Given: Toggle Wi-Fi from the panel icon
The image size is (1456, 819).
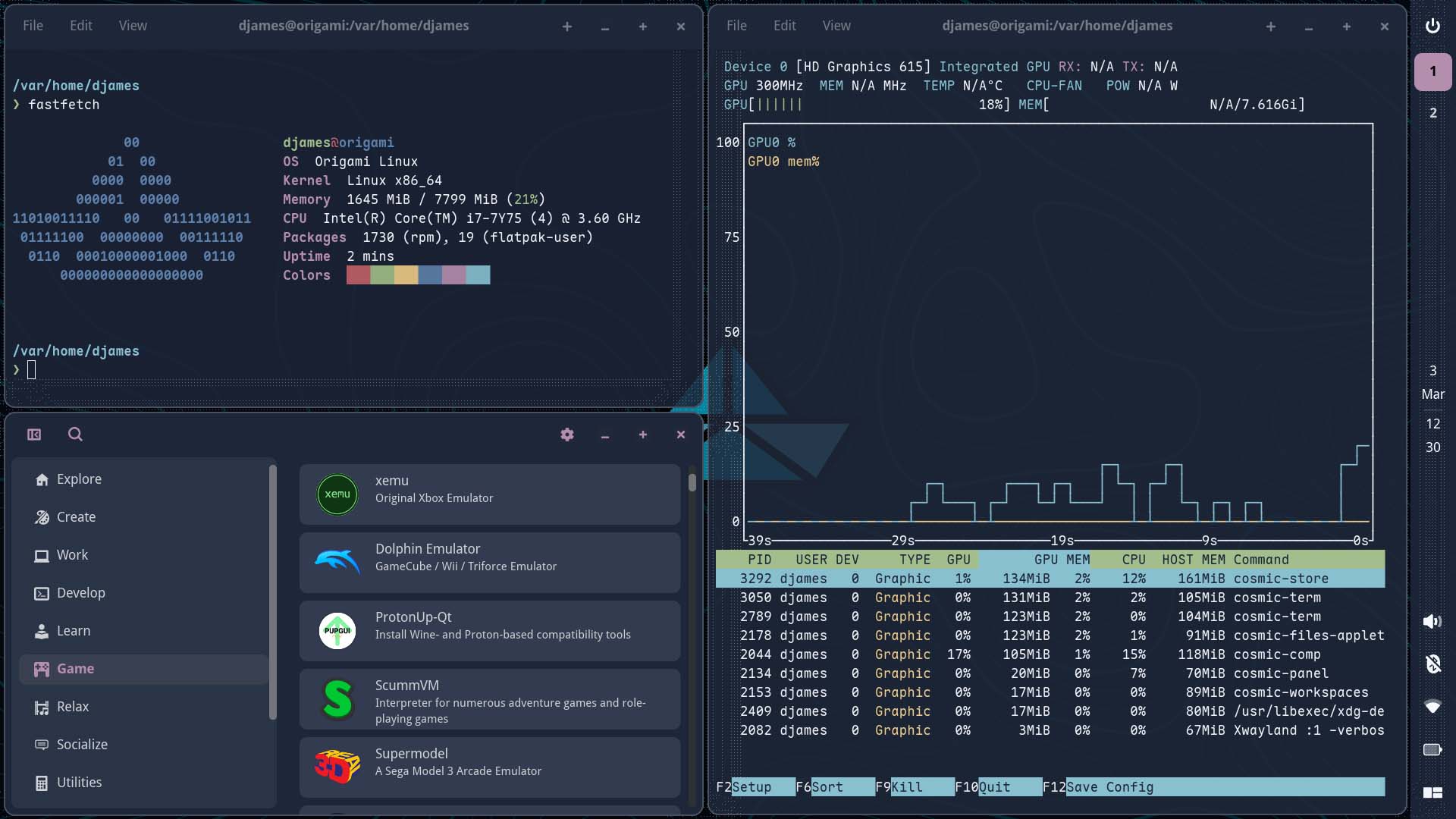Looking at the screenshot, I should (1433, 707).
